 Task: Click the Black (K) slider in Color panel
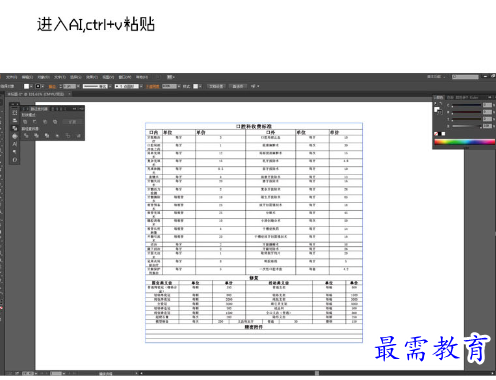pos(467,126)
